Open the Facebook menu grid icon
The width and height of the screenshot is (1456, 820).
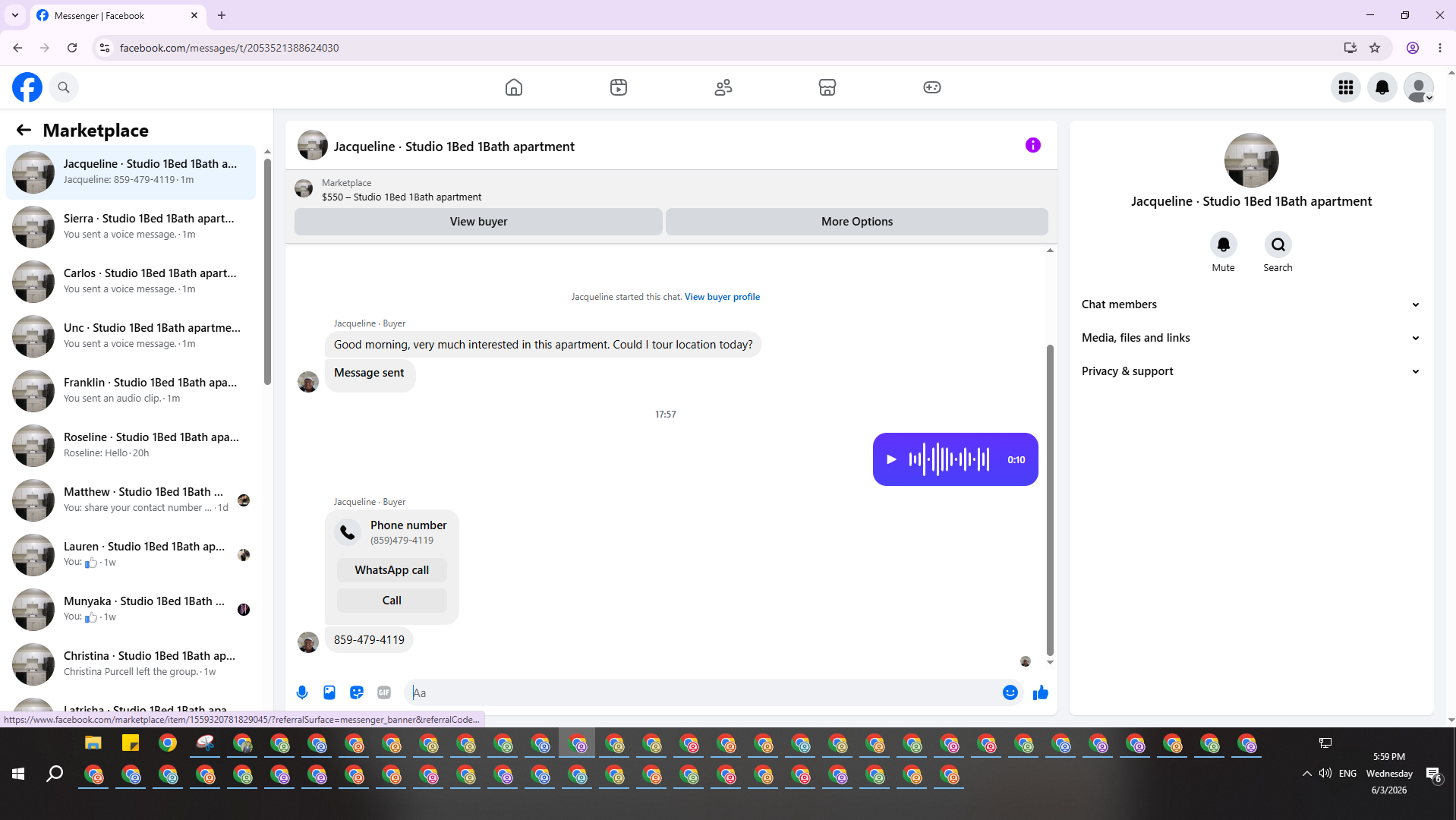click(x=1346, y=87)
